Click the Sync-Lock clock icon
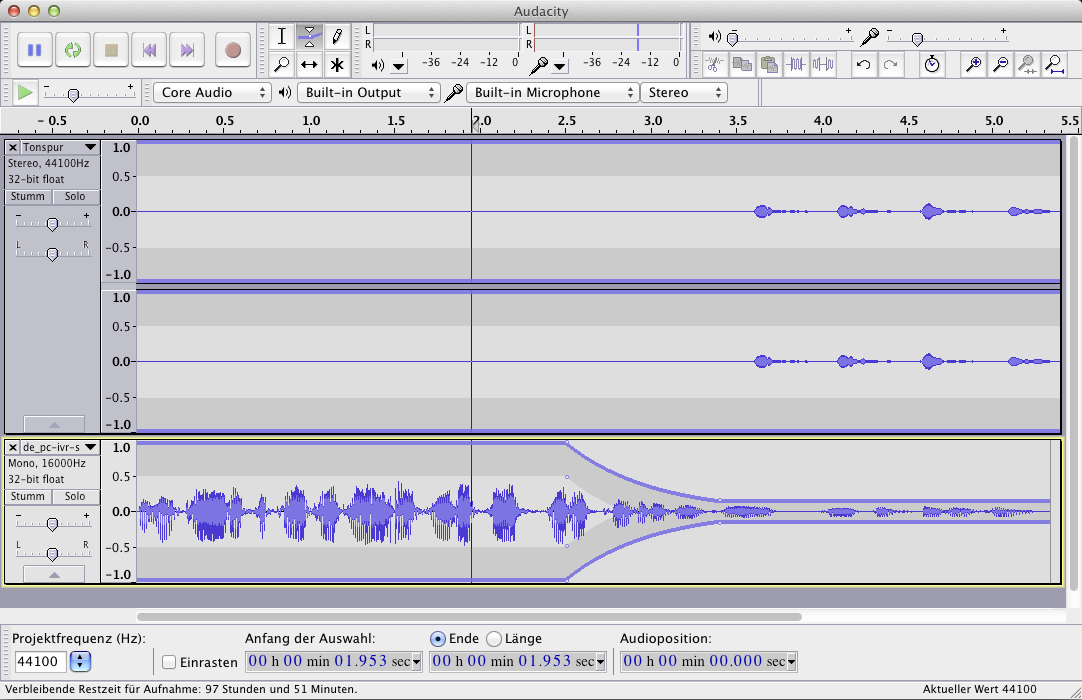This screenshot has width=1082, height=700. 932,64
